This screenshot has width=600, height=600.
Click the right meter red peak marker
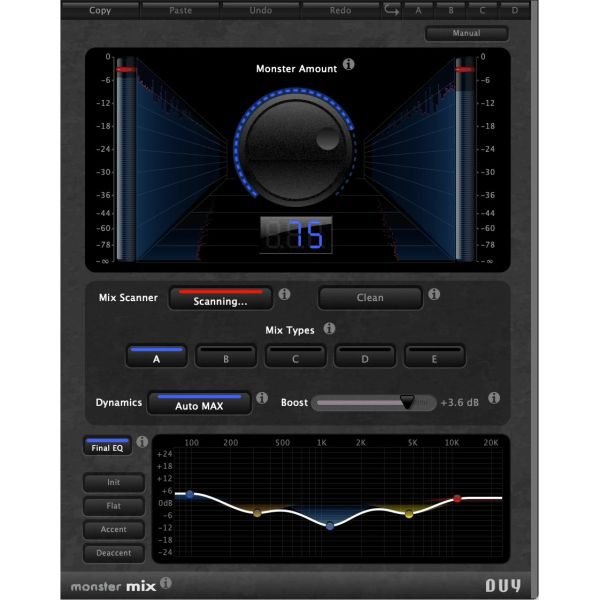(x=464, y=69)
